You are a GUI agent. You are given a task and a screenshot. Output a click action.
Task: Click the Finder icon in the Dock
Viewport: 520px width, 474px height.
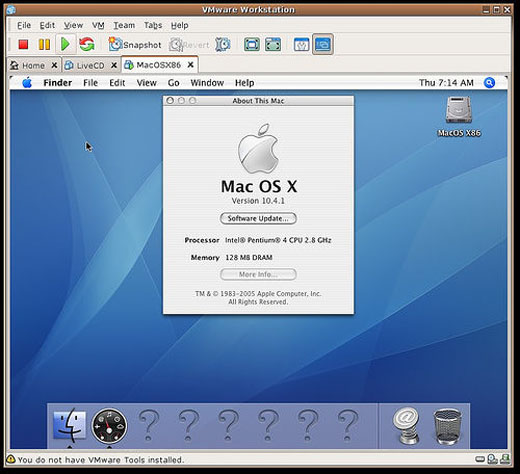[70, 425]
